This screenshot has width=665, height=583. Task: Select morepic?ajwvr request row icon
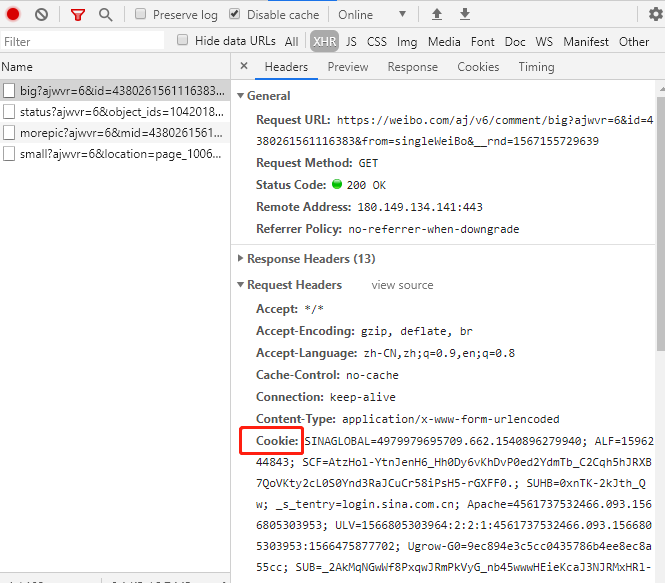(9, 133)
